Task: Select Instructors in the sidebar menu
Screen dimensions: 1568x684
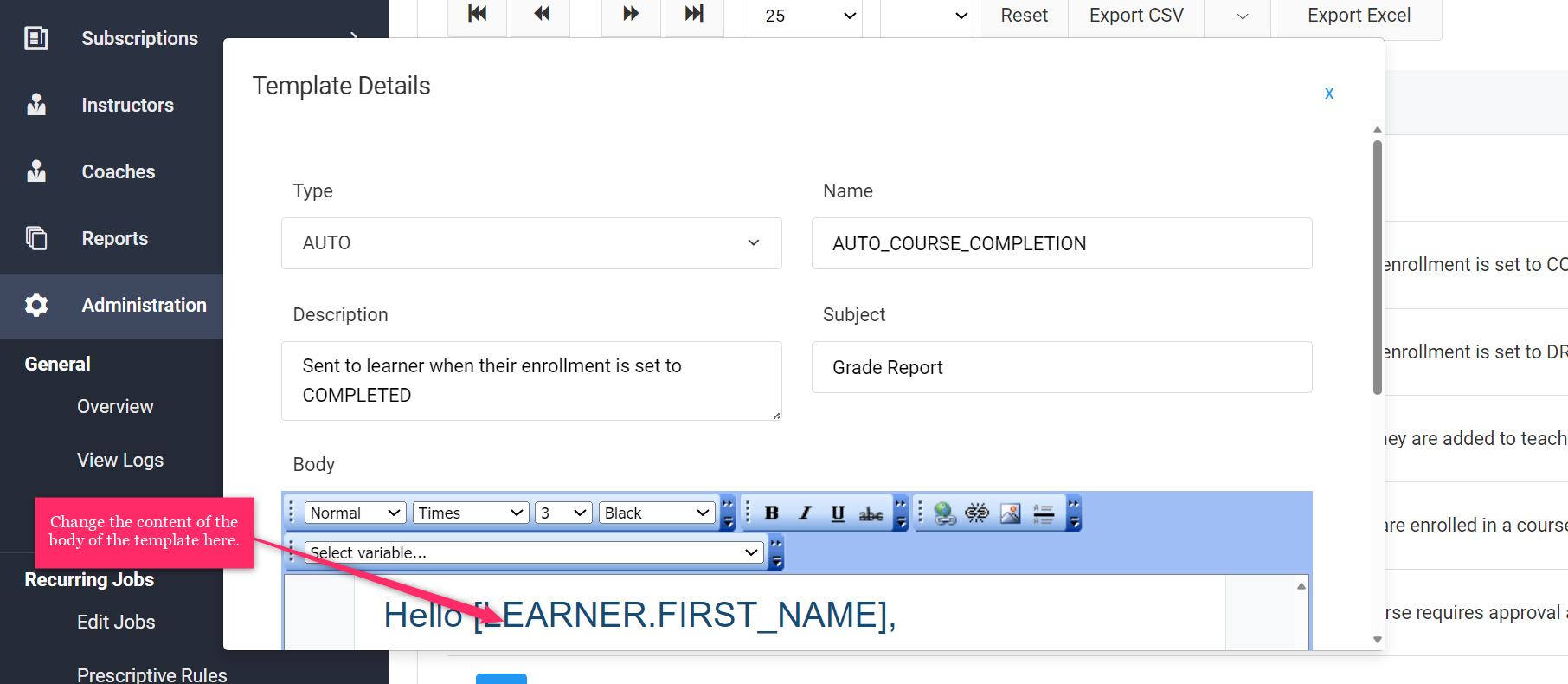Action: 127,105
